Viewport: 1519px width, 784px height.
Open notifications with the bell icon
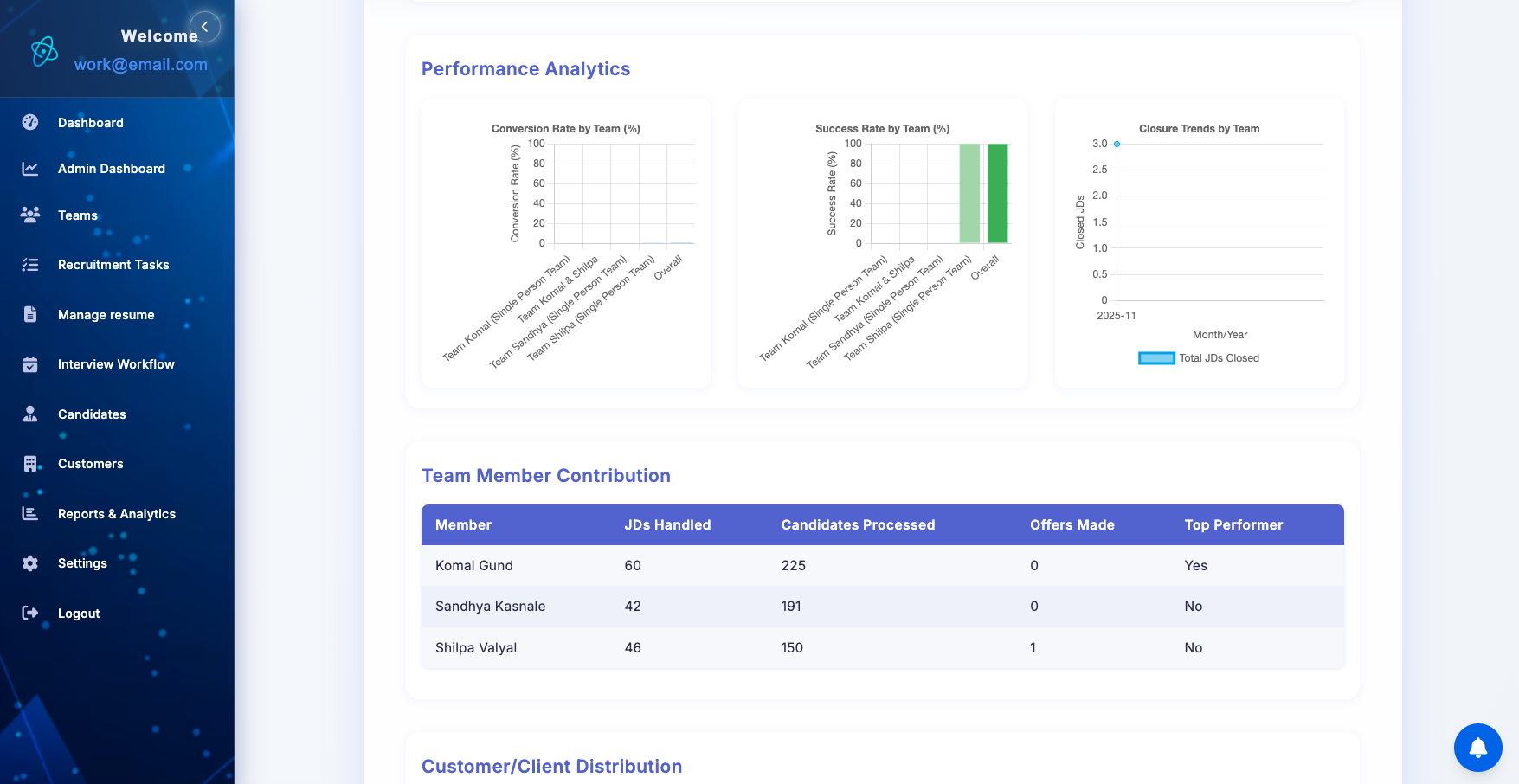pos(1477,748)
